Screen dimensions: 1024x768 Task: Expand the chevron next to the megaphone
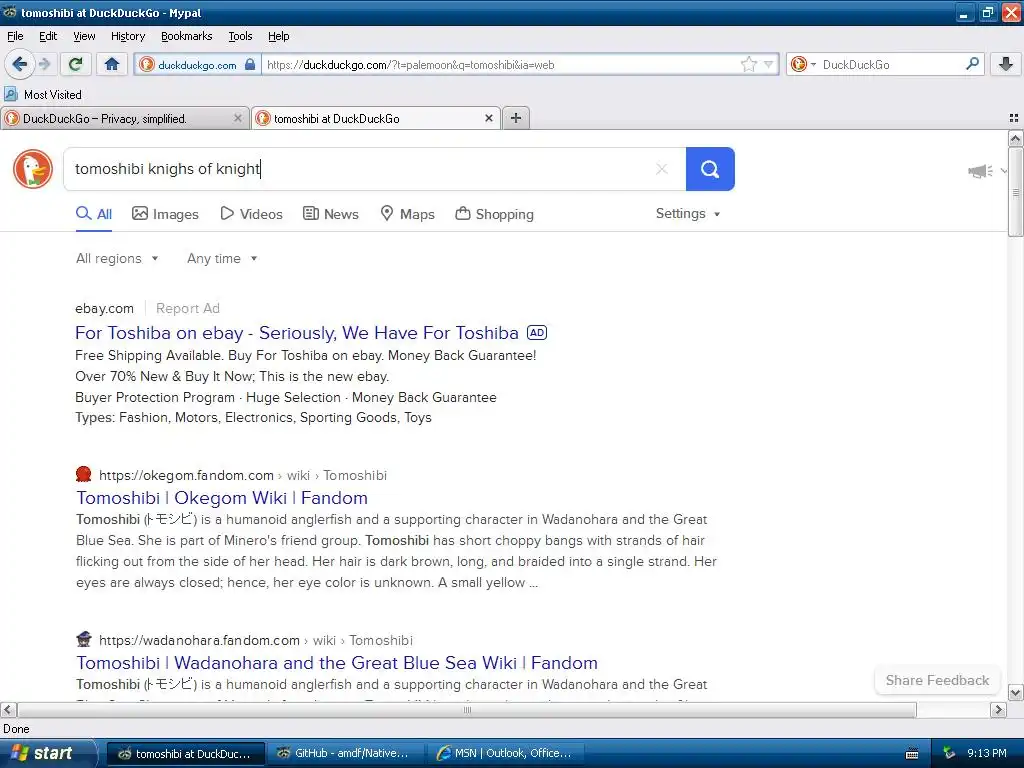pyautogui.click(x=1004, y=171)
